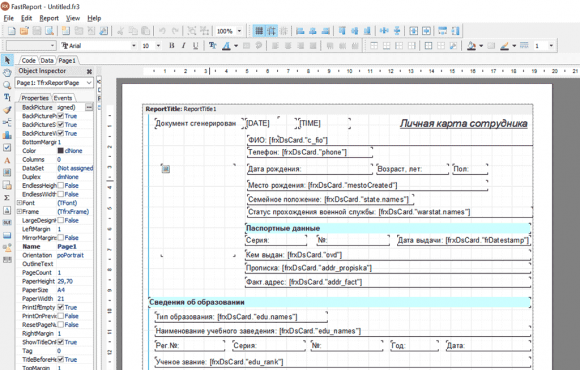Viewport: 580px width, 370px height.
Task: Select the Zoom magnifier tool
Action: click(x=7, y=85)
